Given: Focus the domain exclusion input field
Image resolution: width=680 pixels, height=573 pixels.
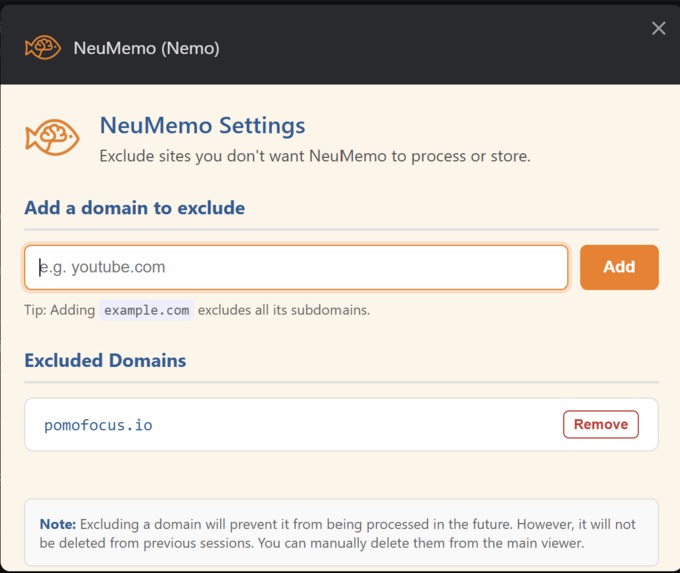Looking at the screenshot, I should [x=296, y=267].
